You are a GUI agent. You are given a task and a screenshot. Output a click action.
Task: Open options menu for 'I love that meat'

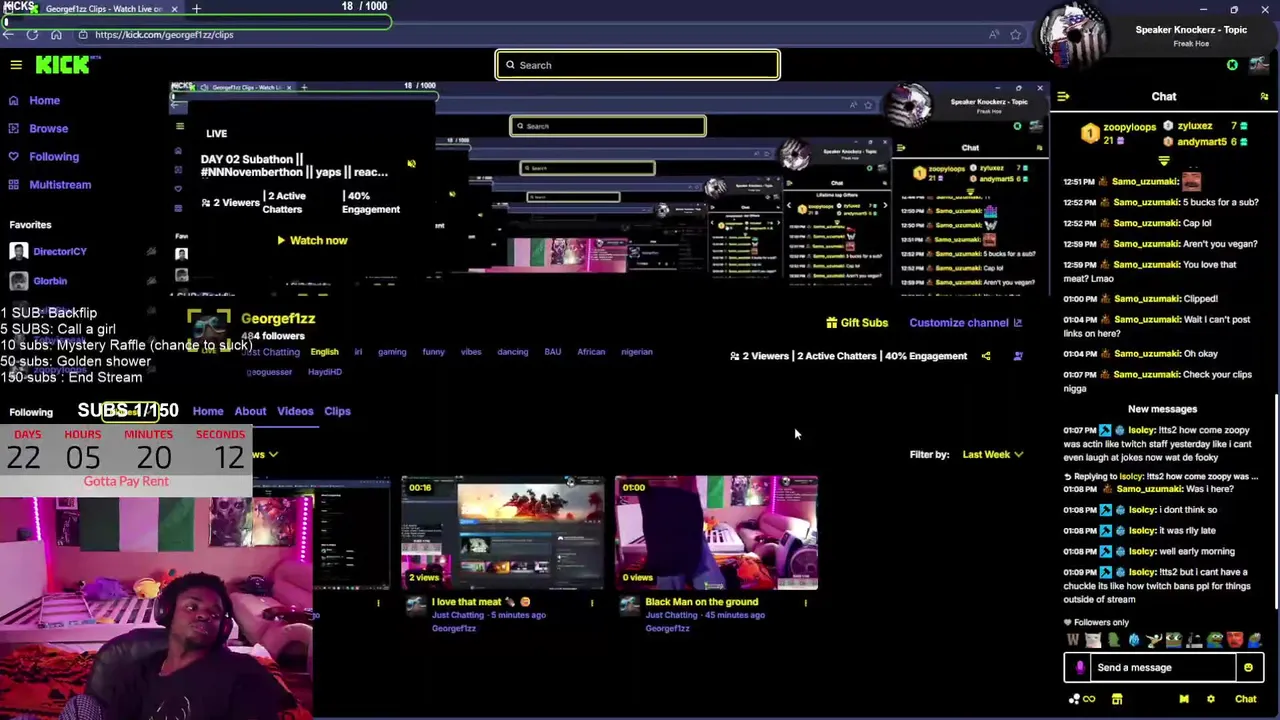click(592, 602)
